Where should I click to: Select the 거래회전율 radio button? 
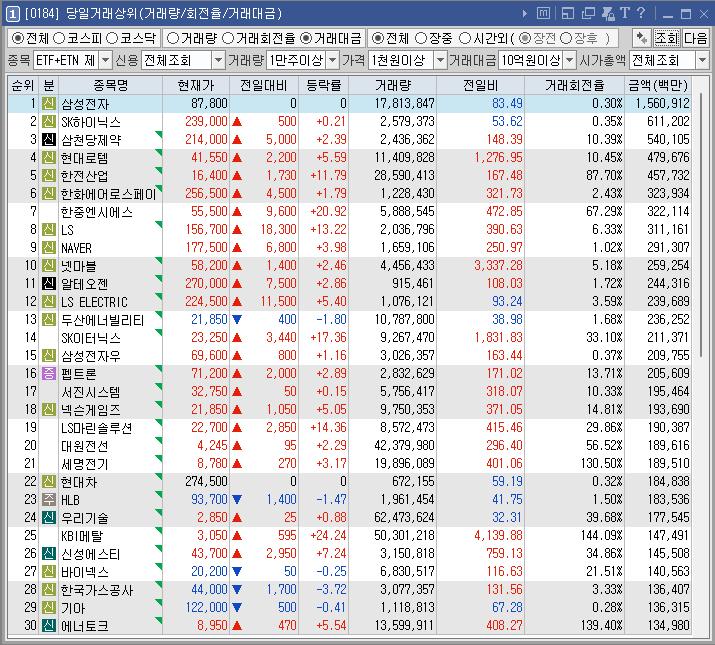[228, 38]
